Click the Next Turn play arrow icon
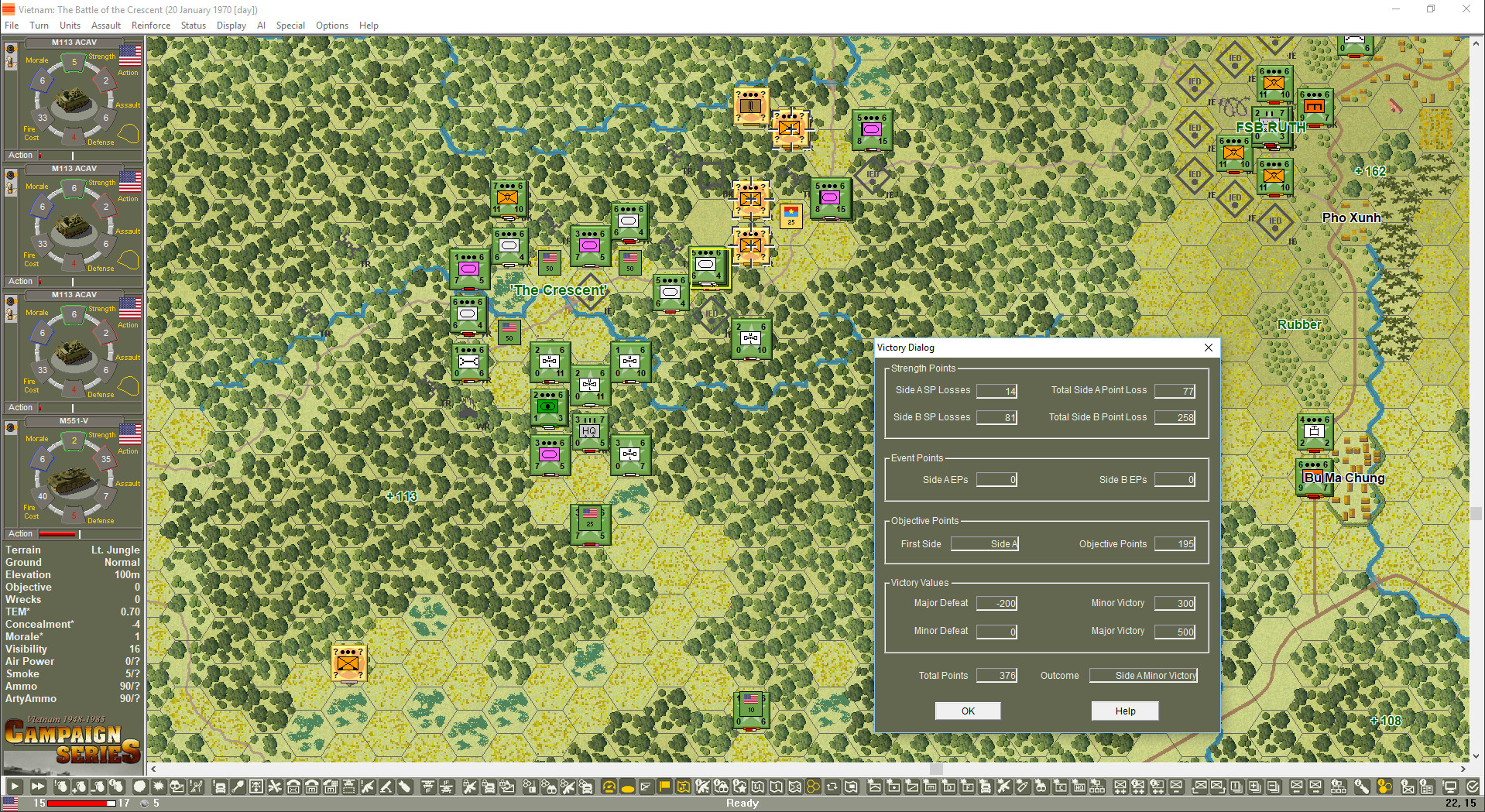1485x812 pixels. tap(15, 786)
